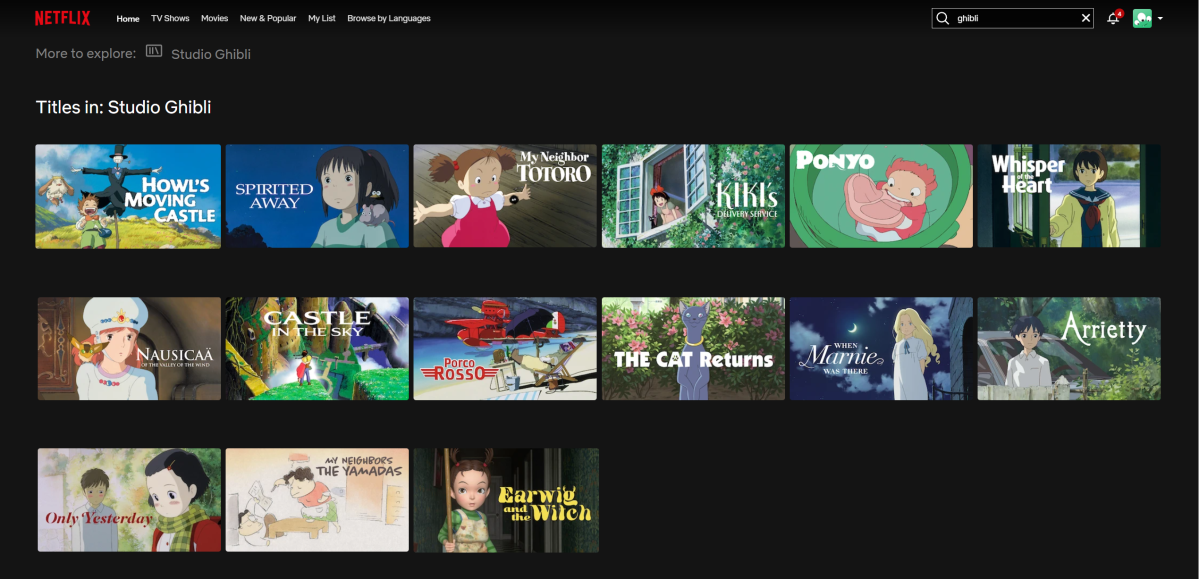Click the Netflix logo
Image resolution: width=1199 pixels, height=579 pixels.
click(62, 18)
